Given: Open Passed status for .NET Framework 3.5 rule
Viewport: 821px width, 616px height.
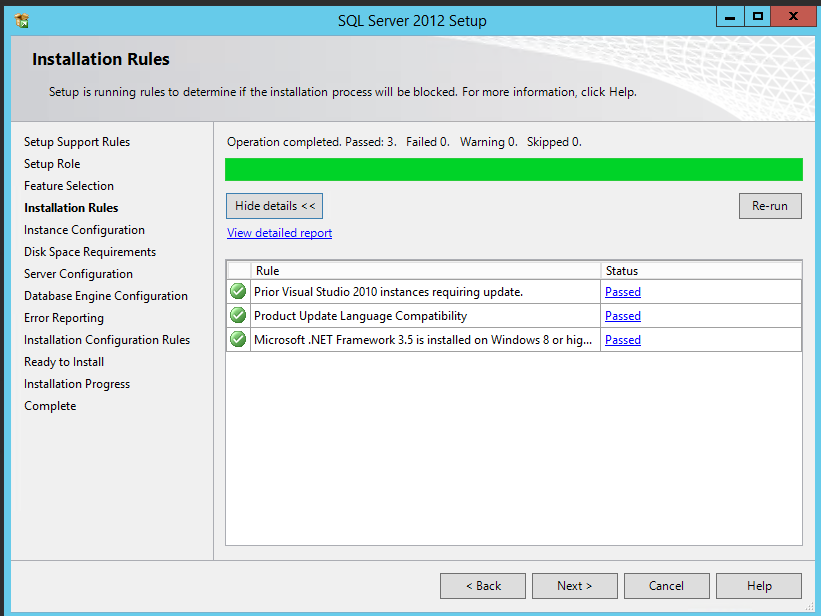Looking at the screenshot, I should pos(623,340).
